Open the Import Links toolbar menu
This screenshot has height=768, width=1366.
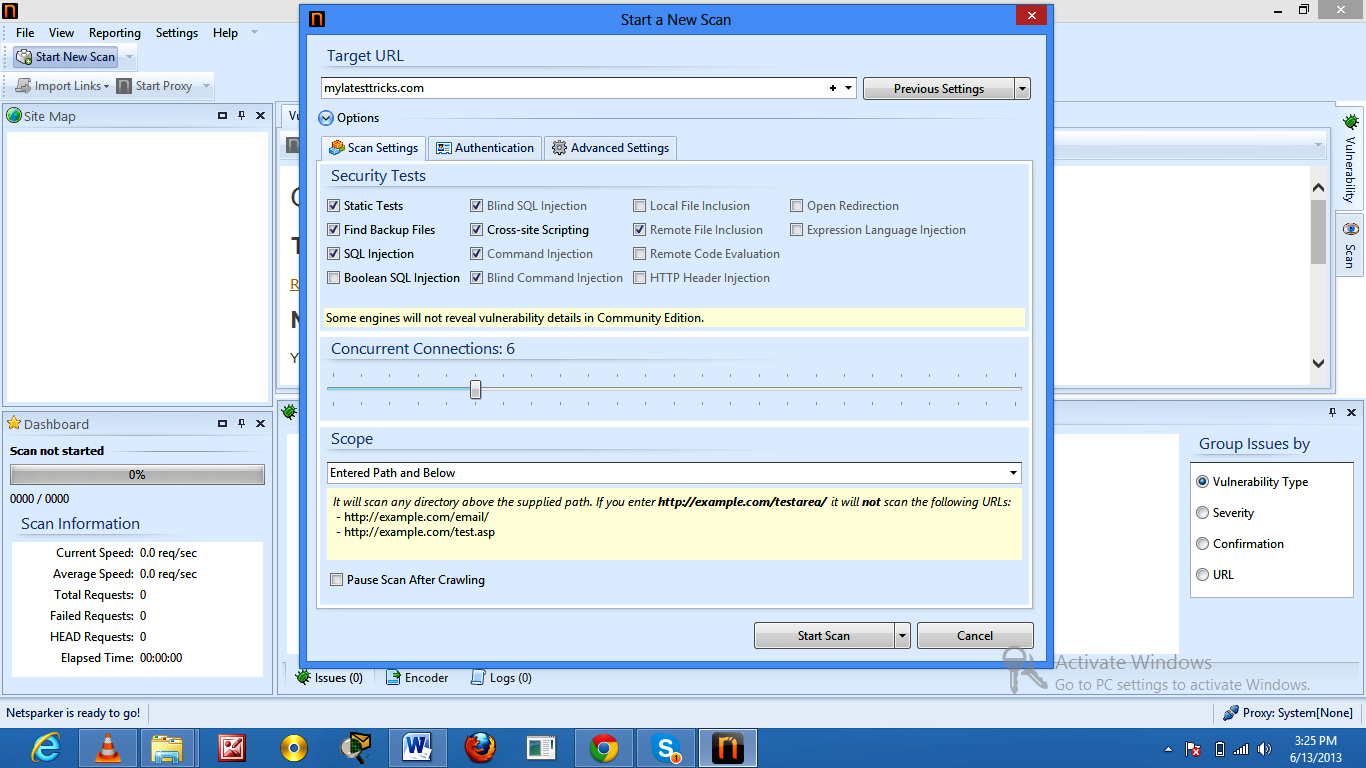(62, 86)
